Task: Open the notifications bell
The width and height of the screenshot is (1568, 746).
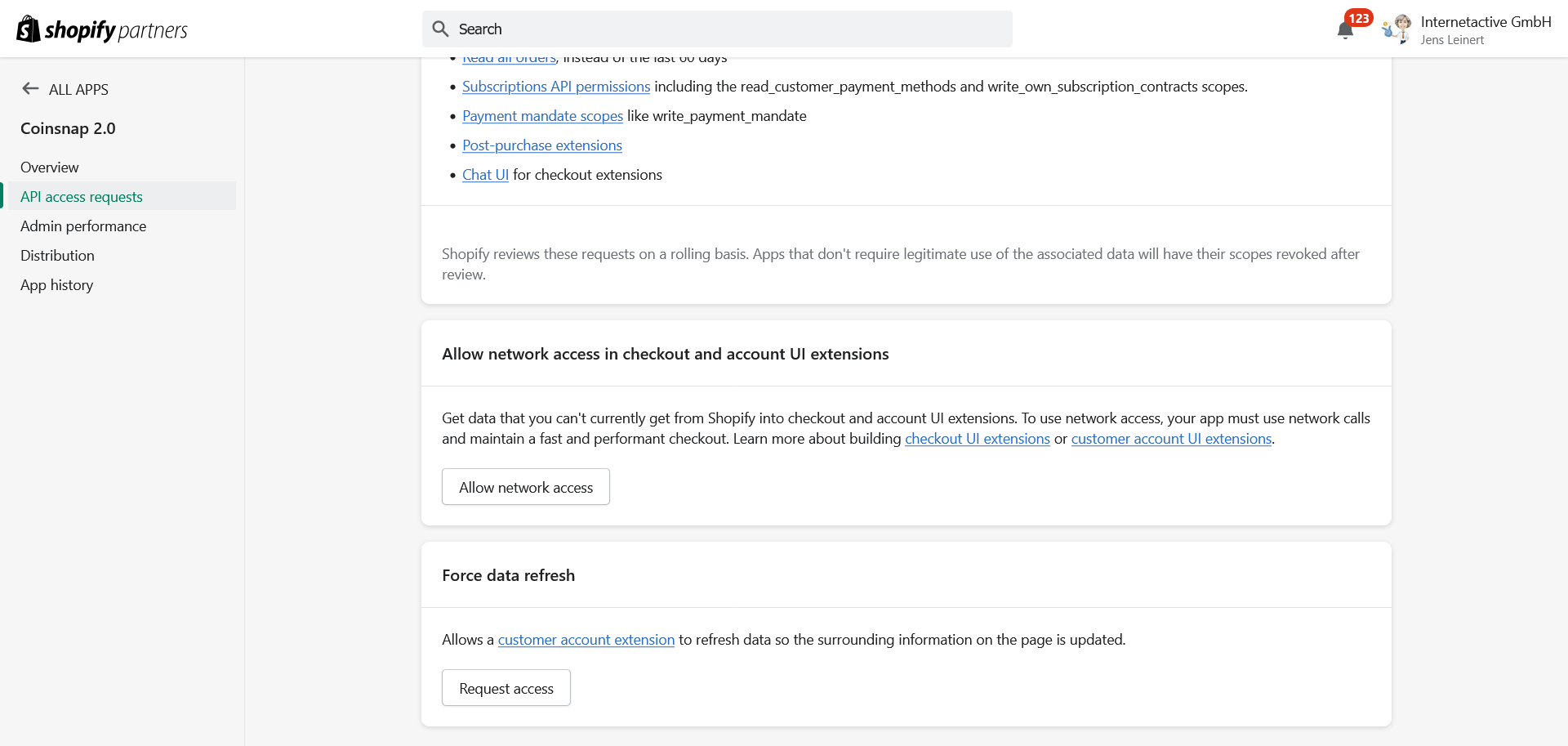Action: coord(1345,31)
